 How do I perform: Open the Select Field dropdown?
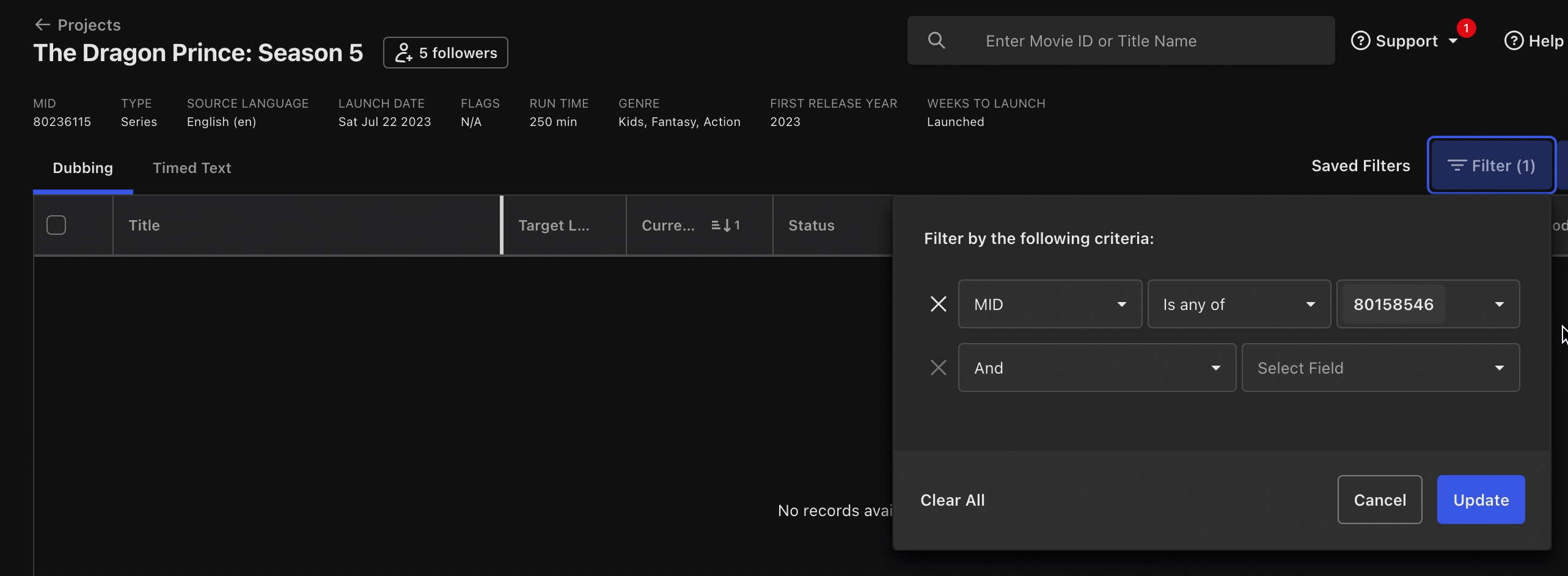click(1380, 367)
